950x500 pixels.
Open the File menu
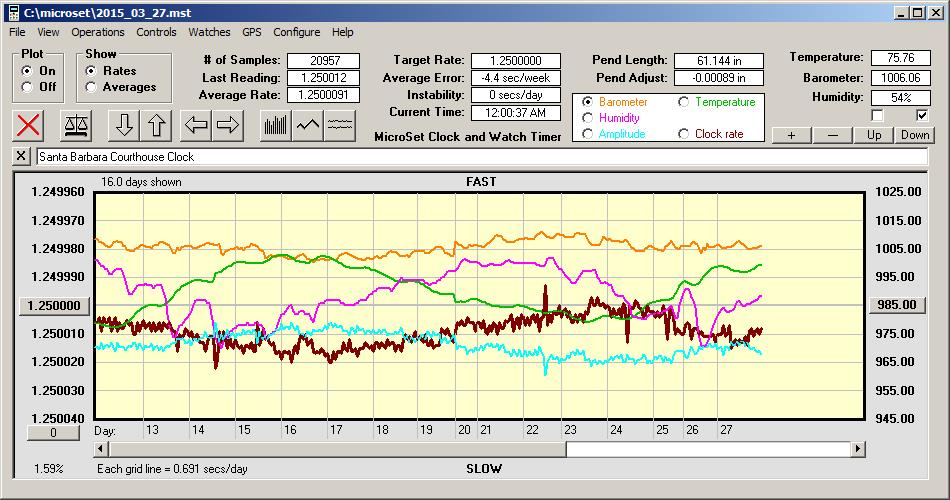(17, 32)
